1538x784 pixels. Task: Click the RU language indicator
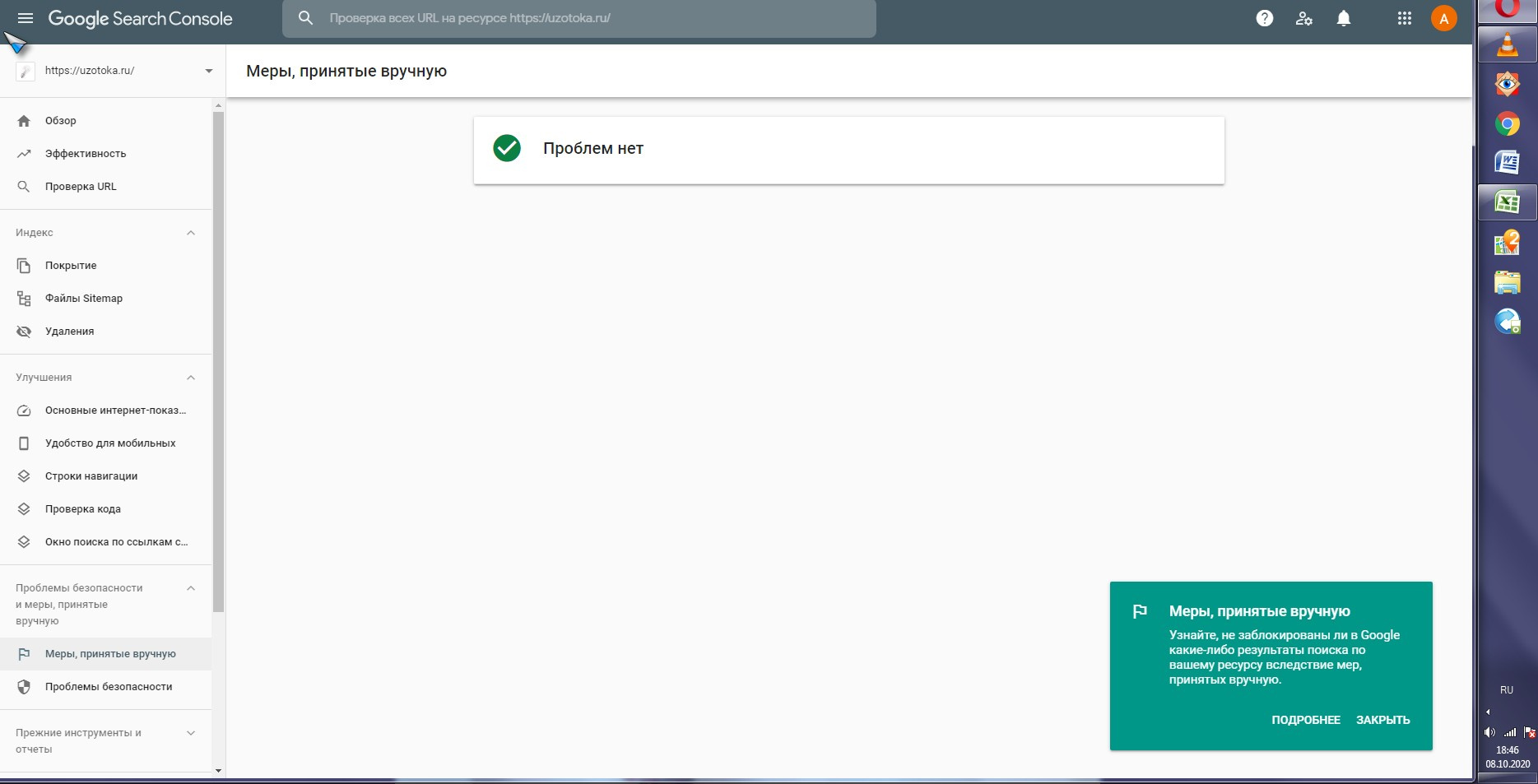click(x=1507, y=690)
